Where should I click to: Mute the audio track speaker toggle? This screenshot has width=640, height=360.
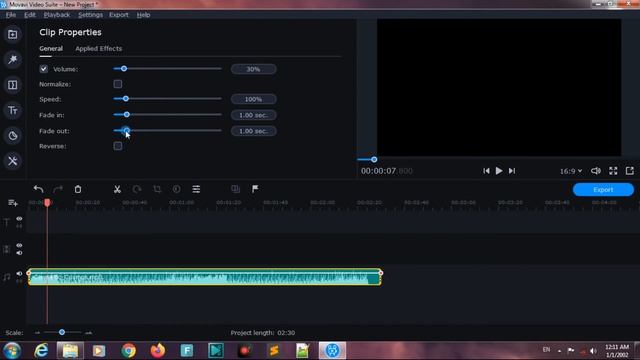pos(19,273)
